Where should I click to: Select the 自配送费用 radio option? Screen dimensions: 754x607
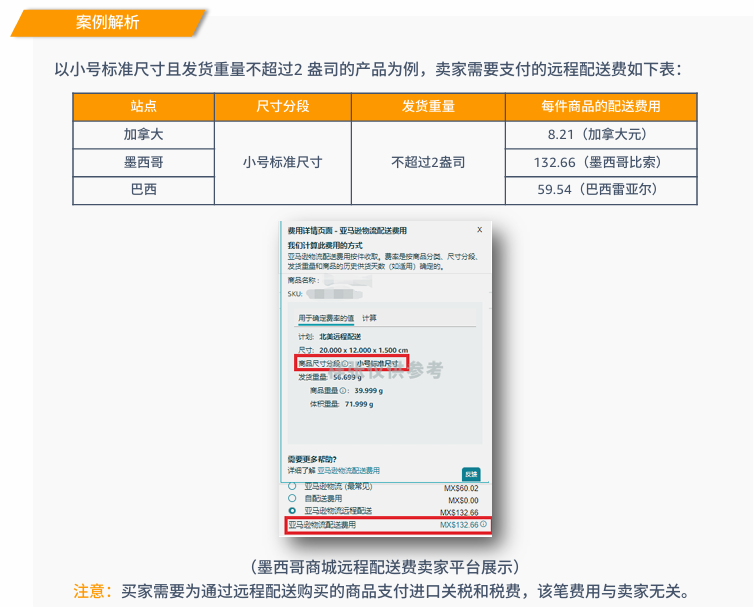[x=292, y=498]
